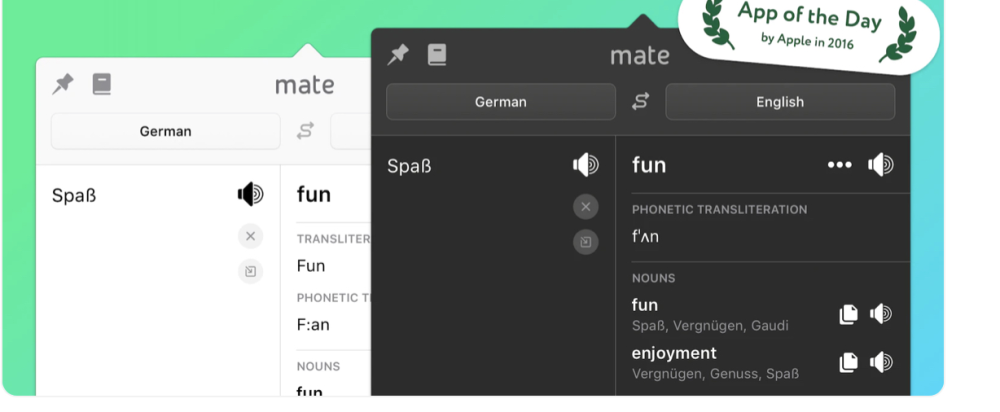1000x412 pixels.
Task: Click the Spaß input text in light window
Action: point(74,195)
